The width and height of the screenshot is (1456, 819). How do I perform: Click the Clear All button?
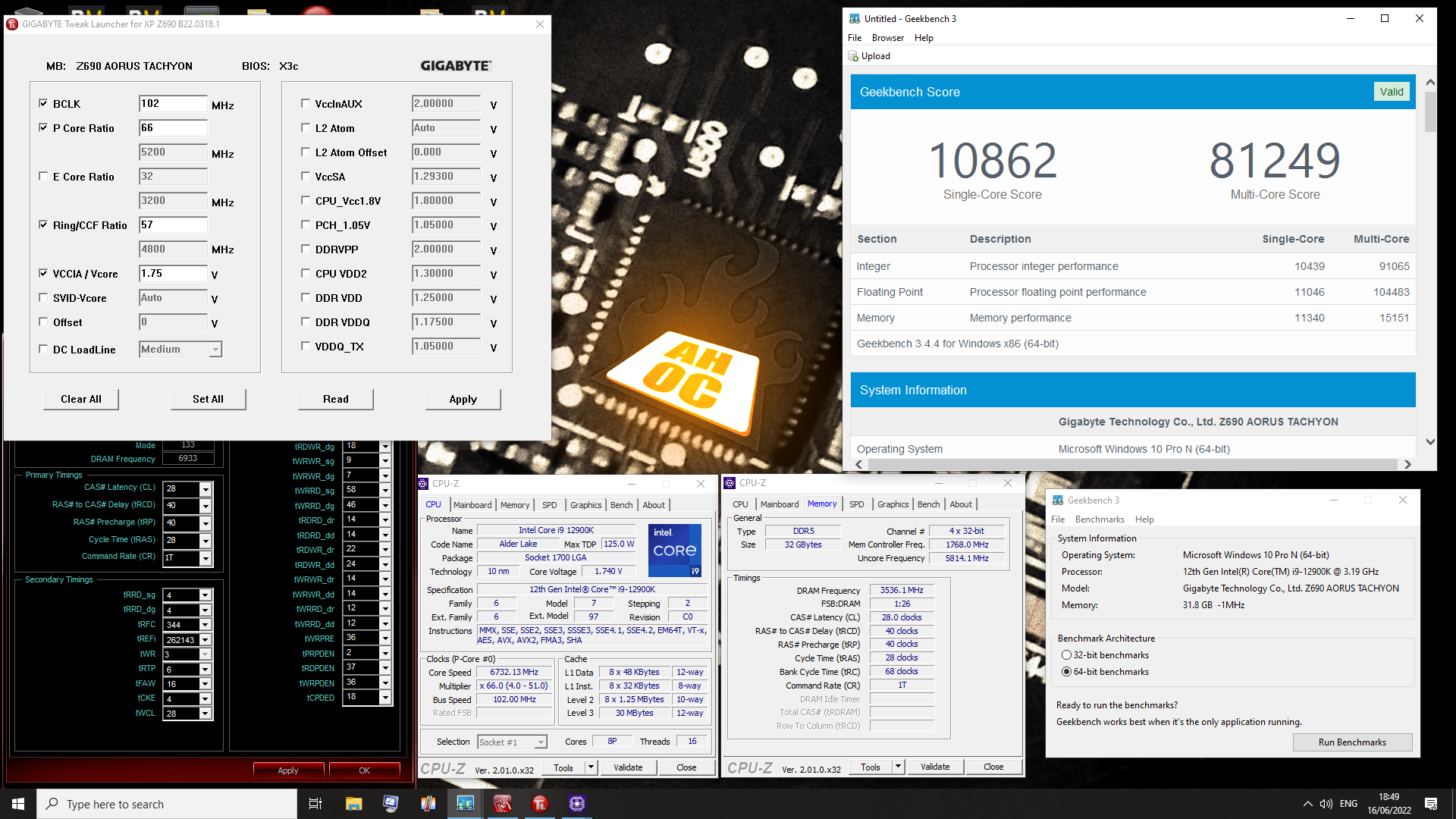tap(81, 400)
